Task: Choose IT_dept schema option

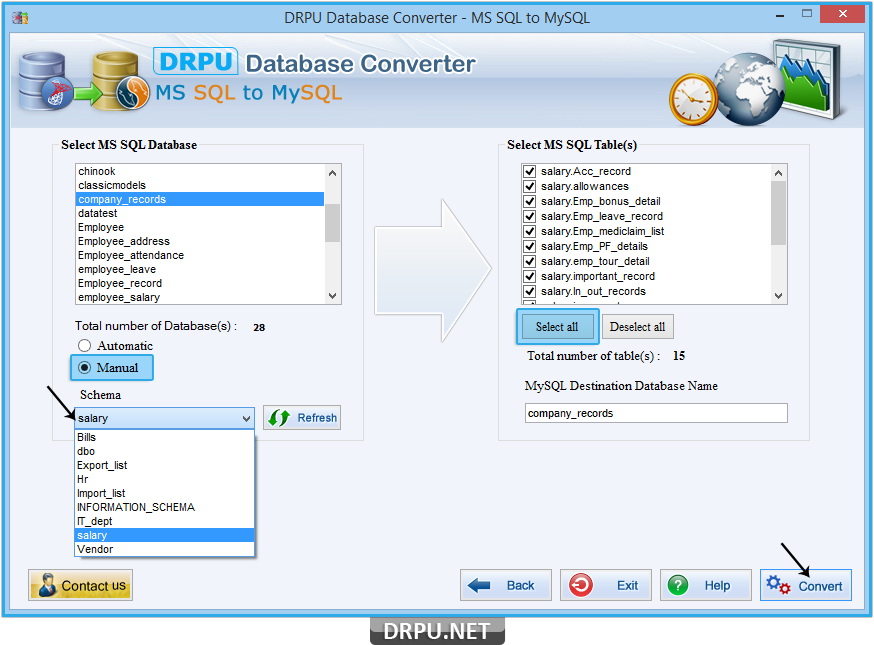Action: 164,521
